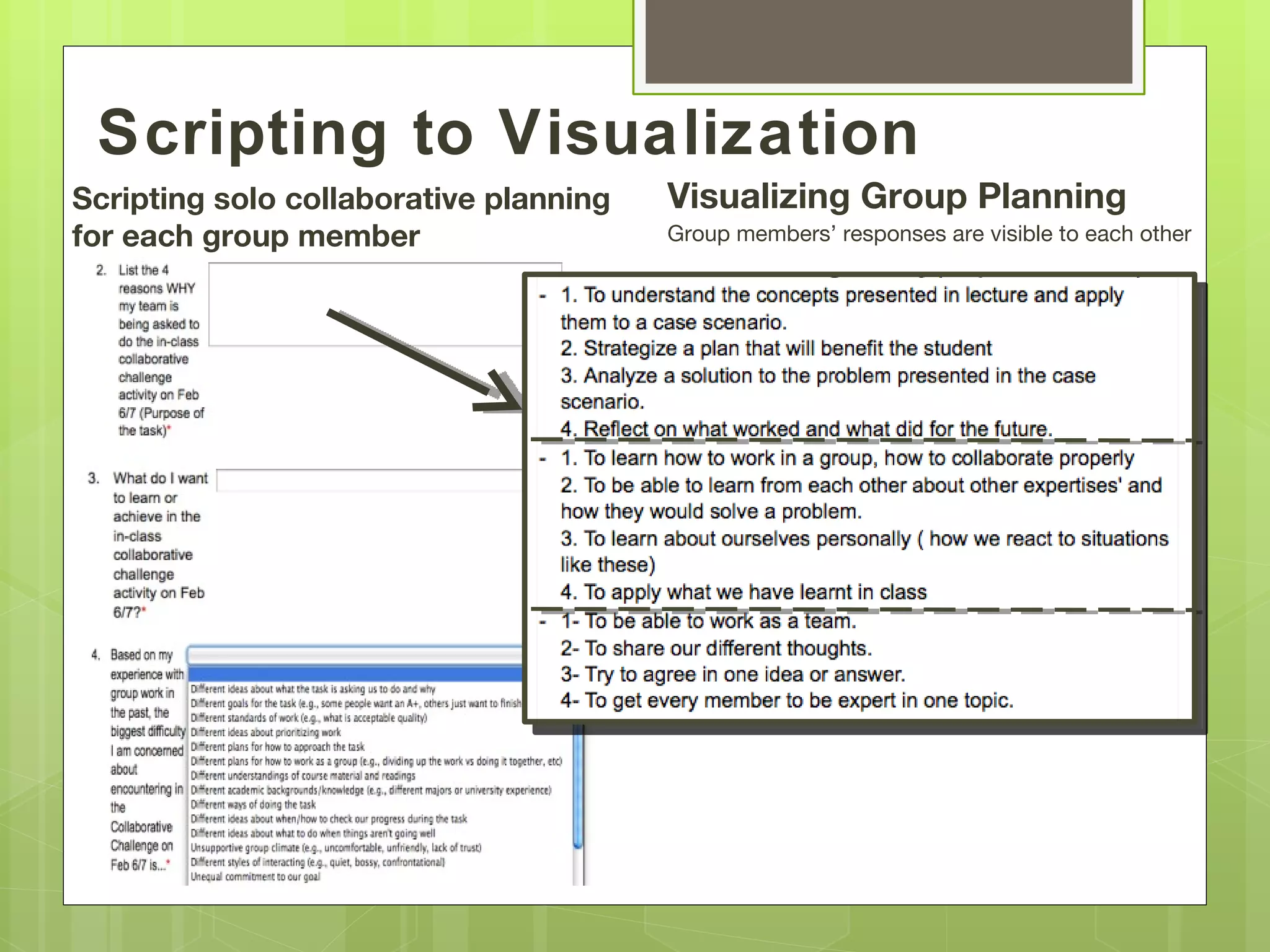
Task: Choose 'Unsupportive group climate' option
Action: point(336,848)
